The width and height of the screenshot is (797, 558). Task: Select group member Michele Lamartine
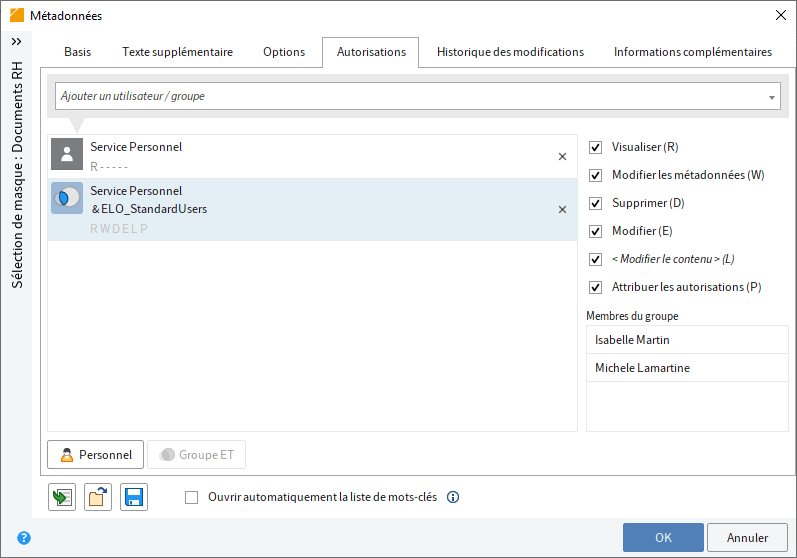[687, 368]
